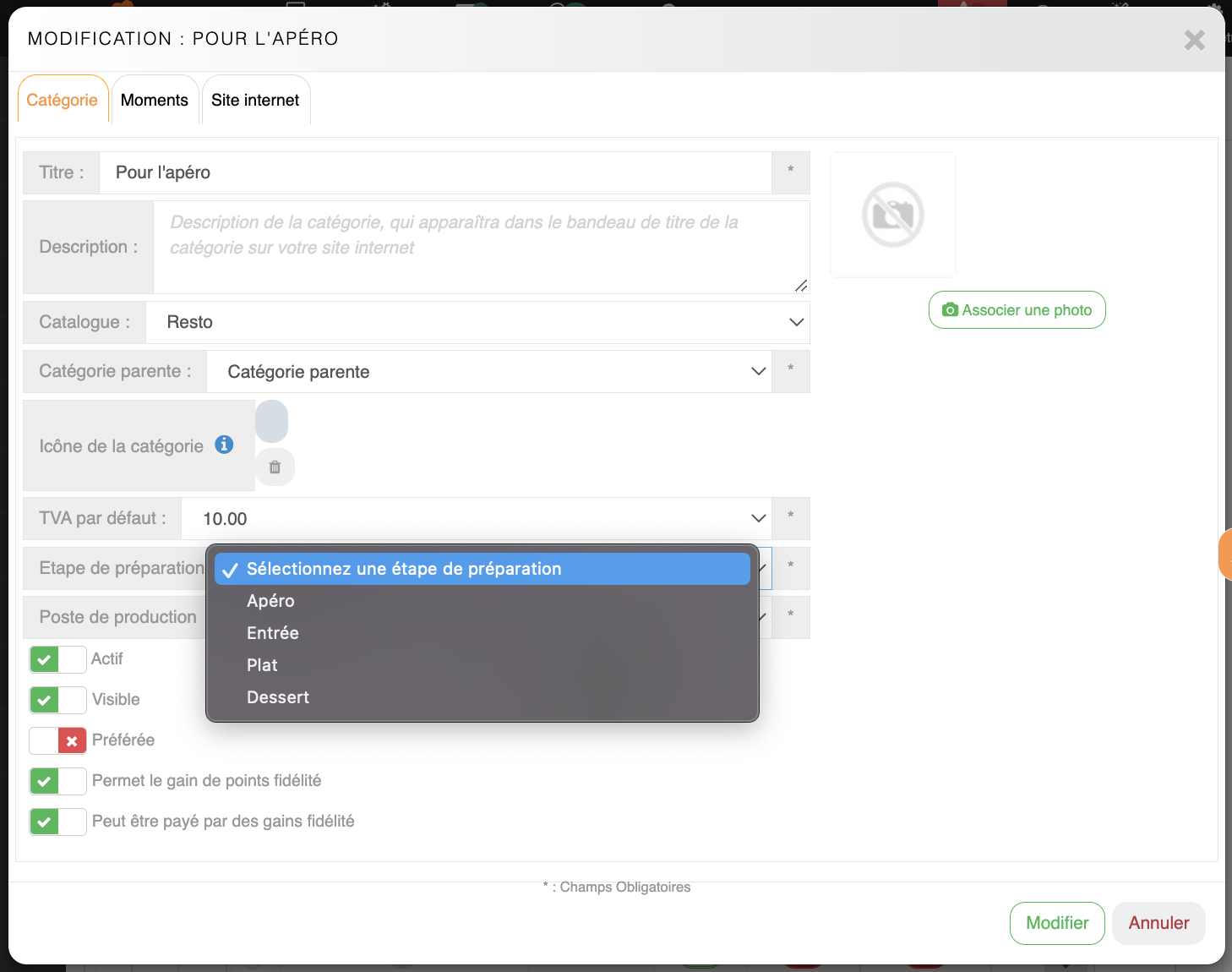1232x972 pixels.
Task: Toggle the Visible switch
Action: coord(57,700)
